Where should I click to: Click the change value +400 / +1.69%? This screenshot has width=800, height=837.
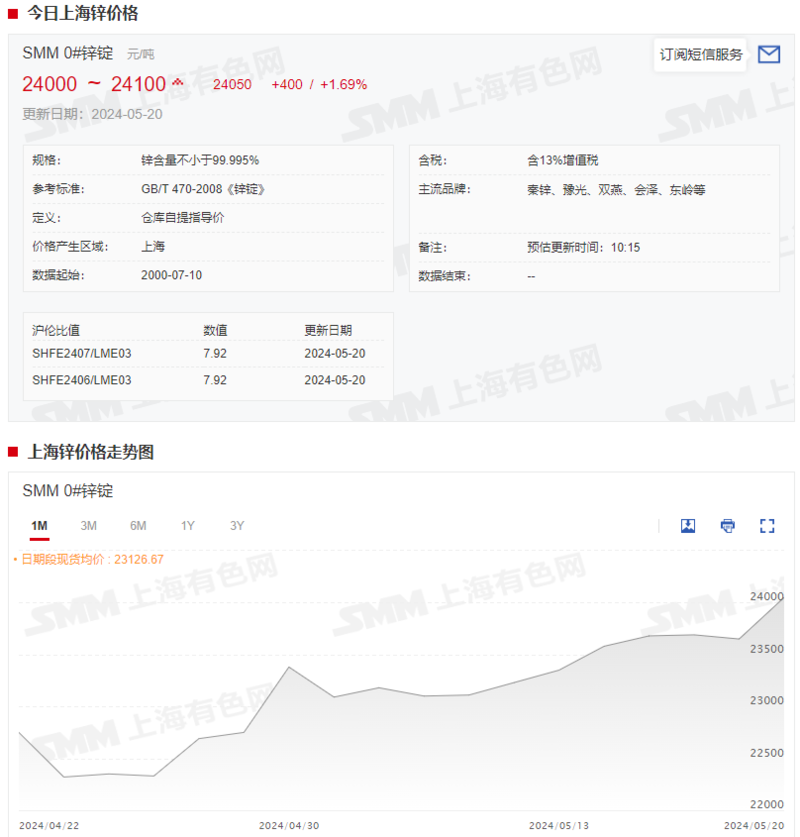tap(319, 84)
